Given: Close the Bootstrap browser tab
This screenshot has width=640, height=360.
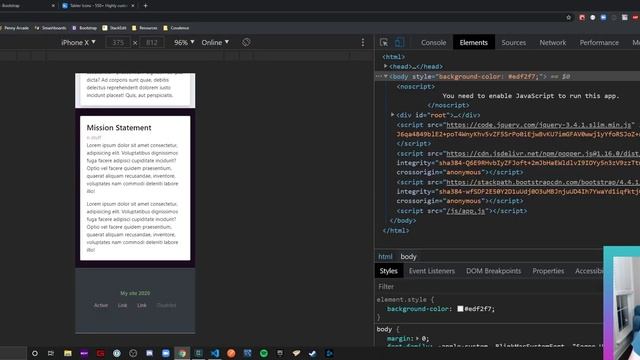Looking at the screenshot, I should pyautogui.click(x=53, y=6).
